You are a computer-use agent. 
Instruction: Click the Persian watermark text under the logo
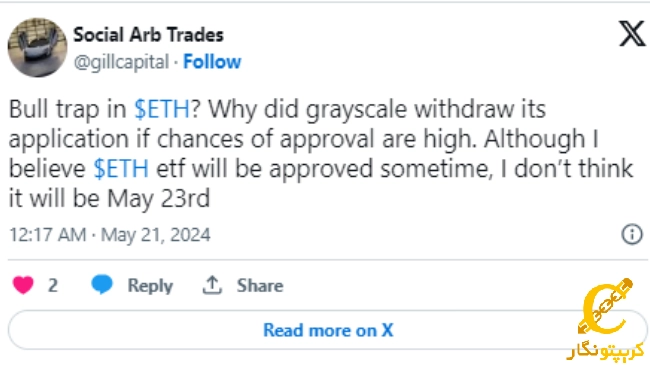click(x=605, y=350)
